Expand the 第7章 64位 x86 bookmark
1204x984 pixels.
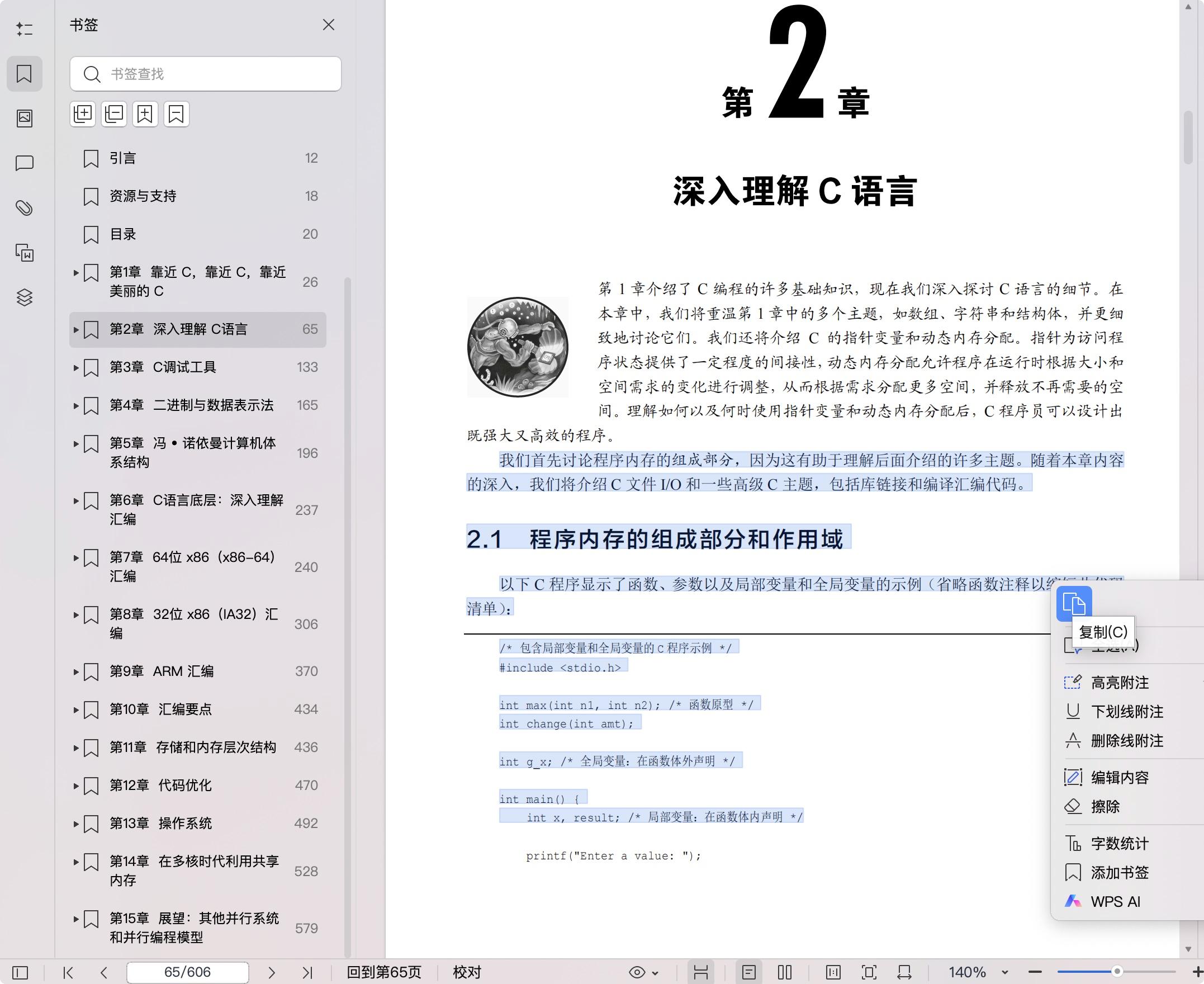(76, 557)
